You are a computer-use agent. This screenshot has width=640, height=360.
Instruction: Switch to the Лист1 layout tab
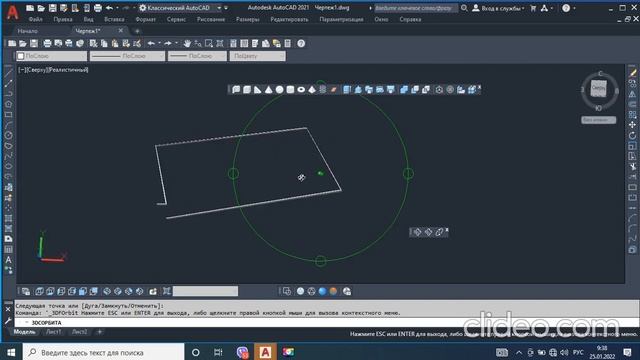tap(53, 332)
